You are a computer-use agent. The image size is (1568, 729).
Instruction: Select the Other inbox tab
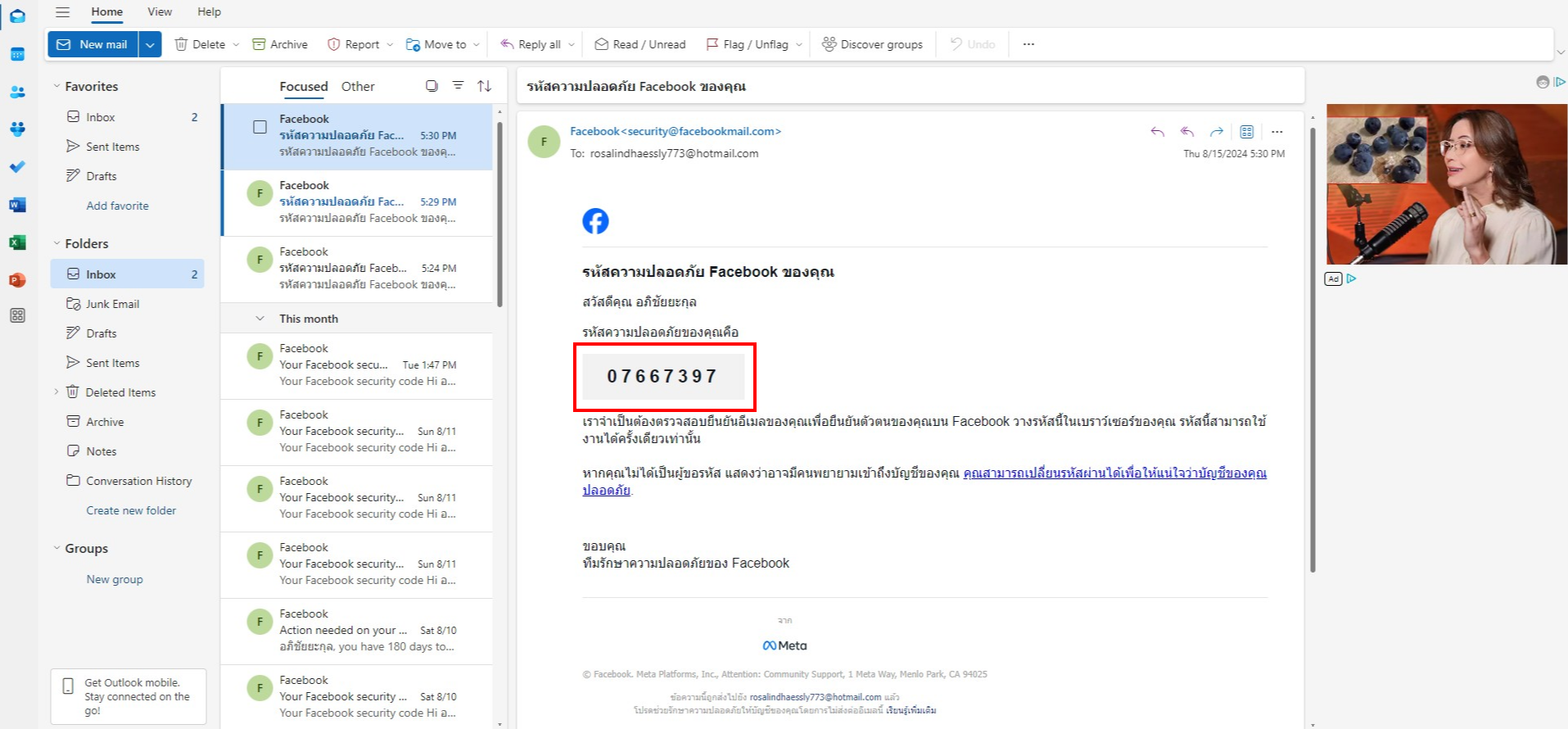358,86
